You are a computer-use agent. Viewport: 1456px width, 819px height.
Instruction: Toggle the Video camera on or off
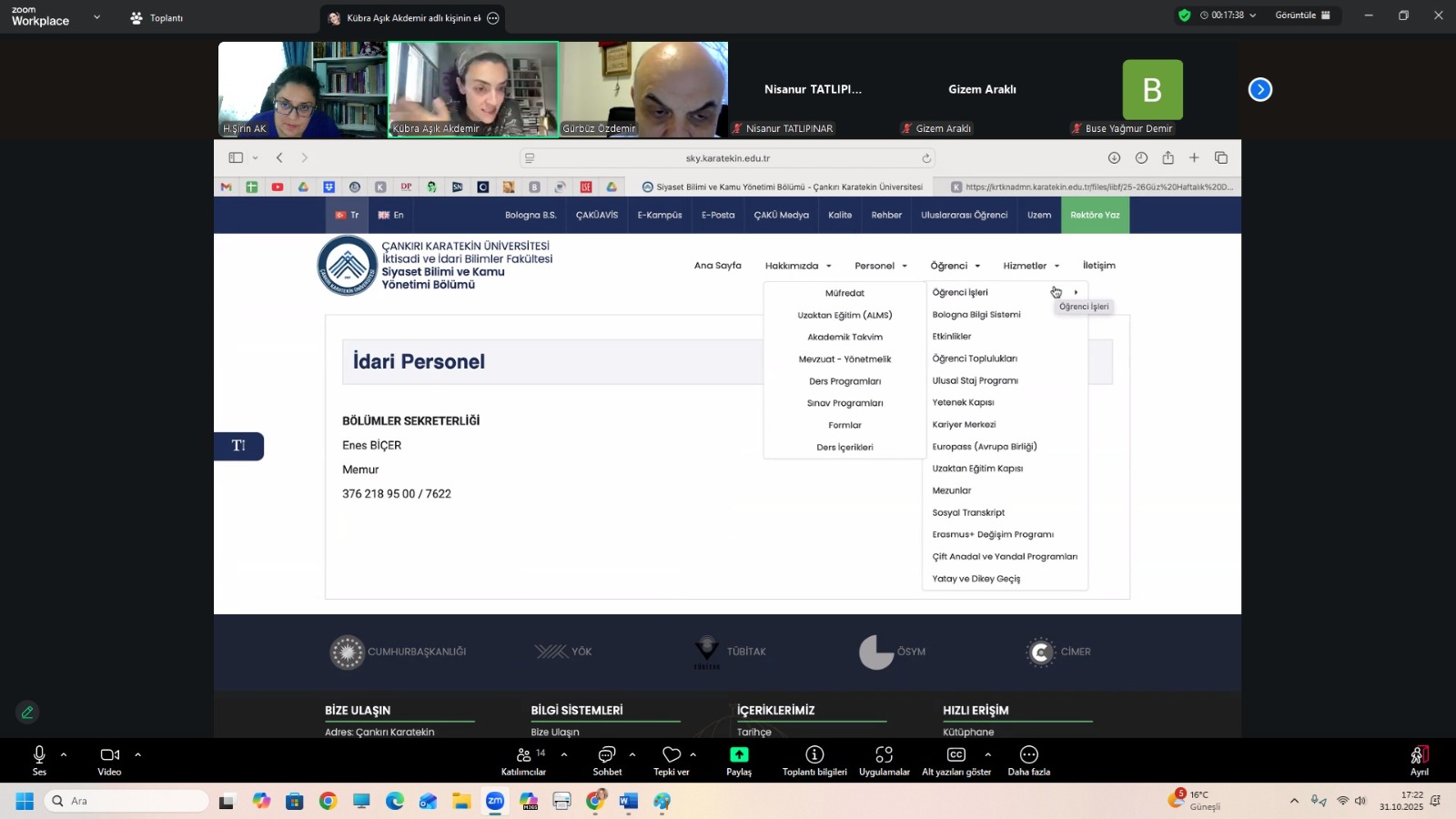pyautogui.click(x=109, y=761)
